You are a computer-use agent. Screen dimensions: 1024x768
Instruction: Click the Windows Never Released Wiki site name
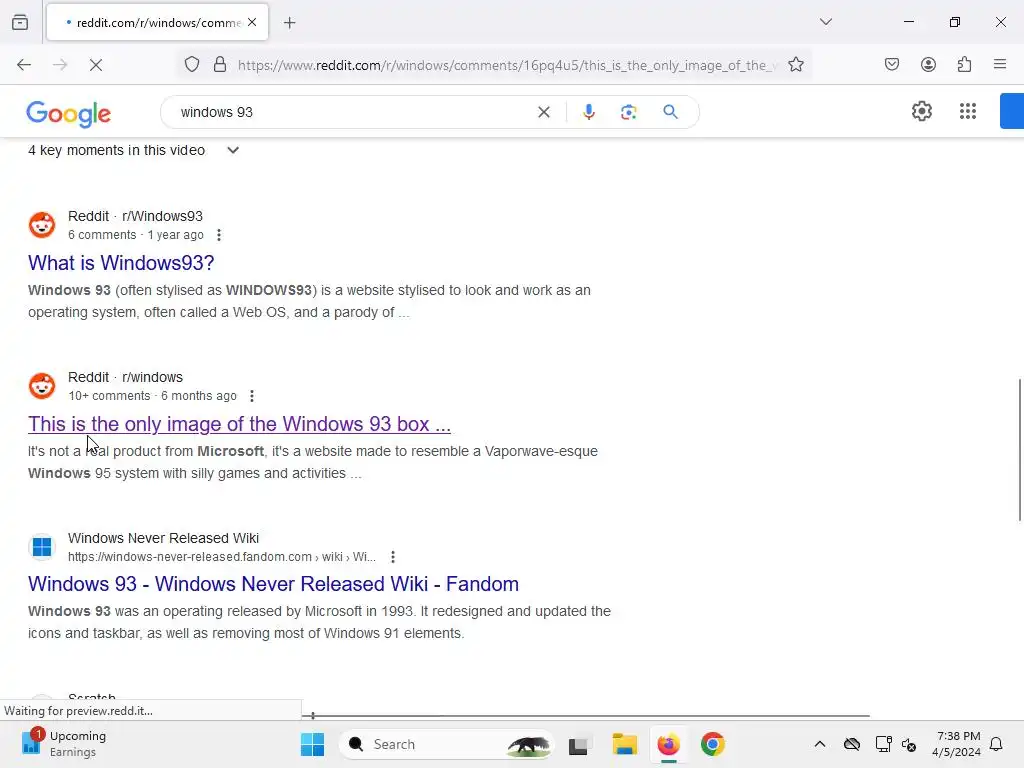[163, 538]
